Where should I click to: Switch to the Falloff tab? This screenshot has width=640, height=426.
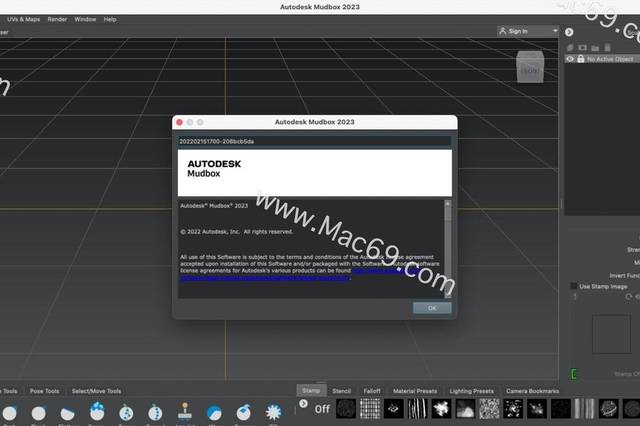[x=372, y=391]
